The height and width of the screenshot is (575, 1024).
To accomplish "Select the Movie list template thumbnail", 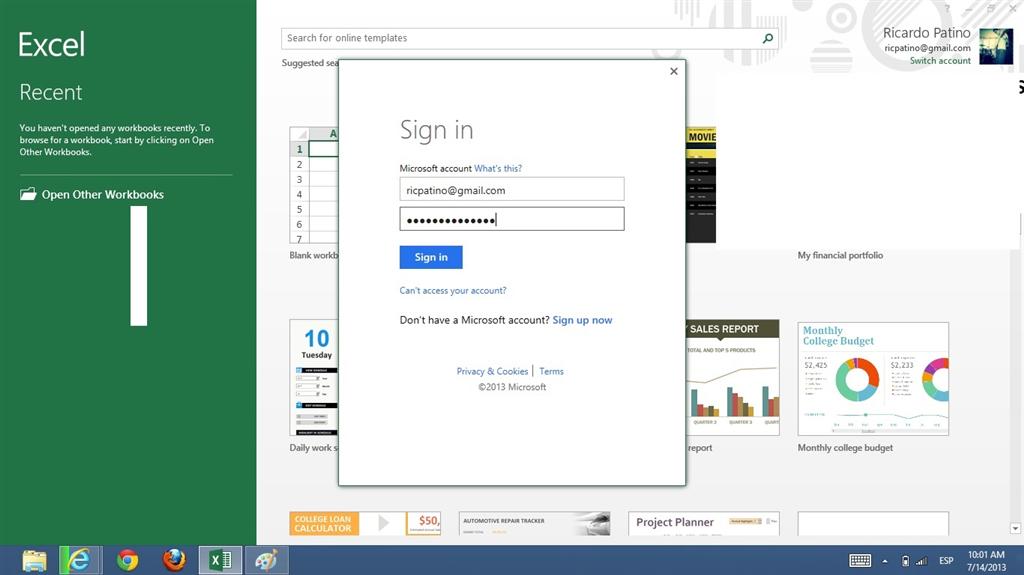I will click(x=701, y=185).
